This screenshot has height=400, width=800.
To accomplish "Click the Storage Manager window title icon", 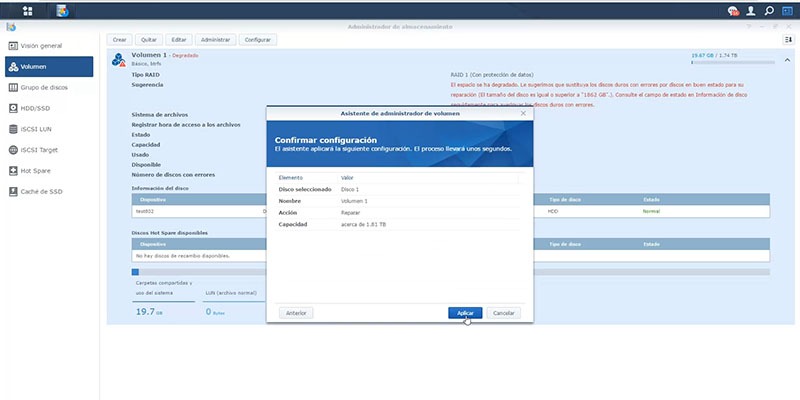I will pos(11,27).
